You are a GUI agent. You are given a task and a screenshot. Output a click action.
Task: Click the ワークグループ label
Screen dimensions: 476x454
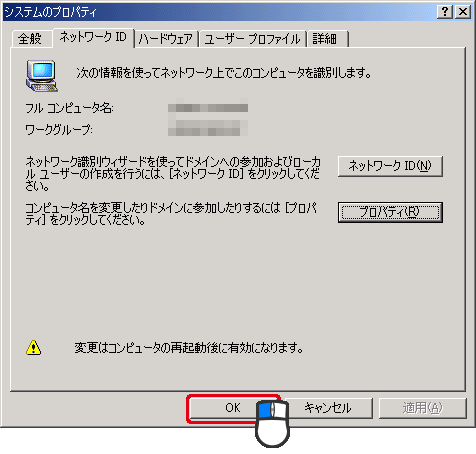(x=59, y=129)
